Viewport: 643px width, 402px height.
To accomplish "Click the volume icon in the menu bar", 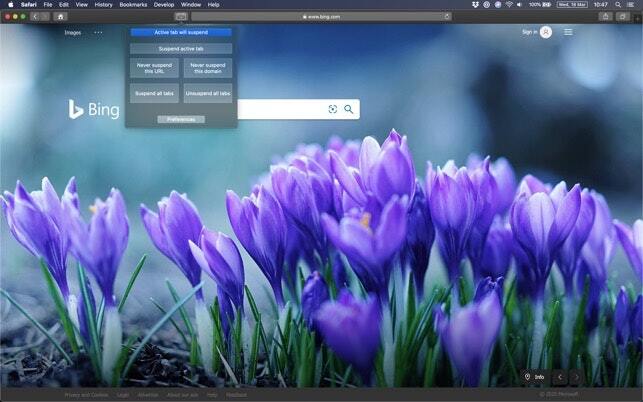I will [520, 5].
